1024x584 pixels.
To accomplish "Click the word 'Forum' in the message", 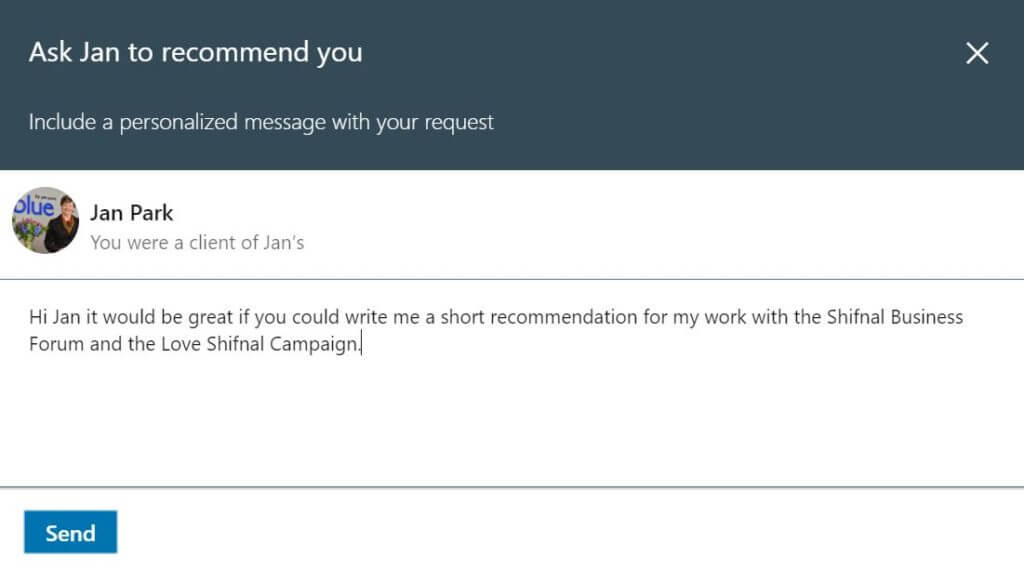I will [56, 345].
